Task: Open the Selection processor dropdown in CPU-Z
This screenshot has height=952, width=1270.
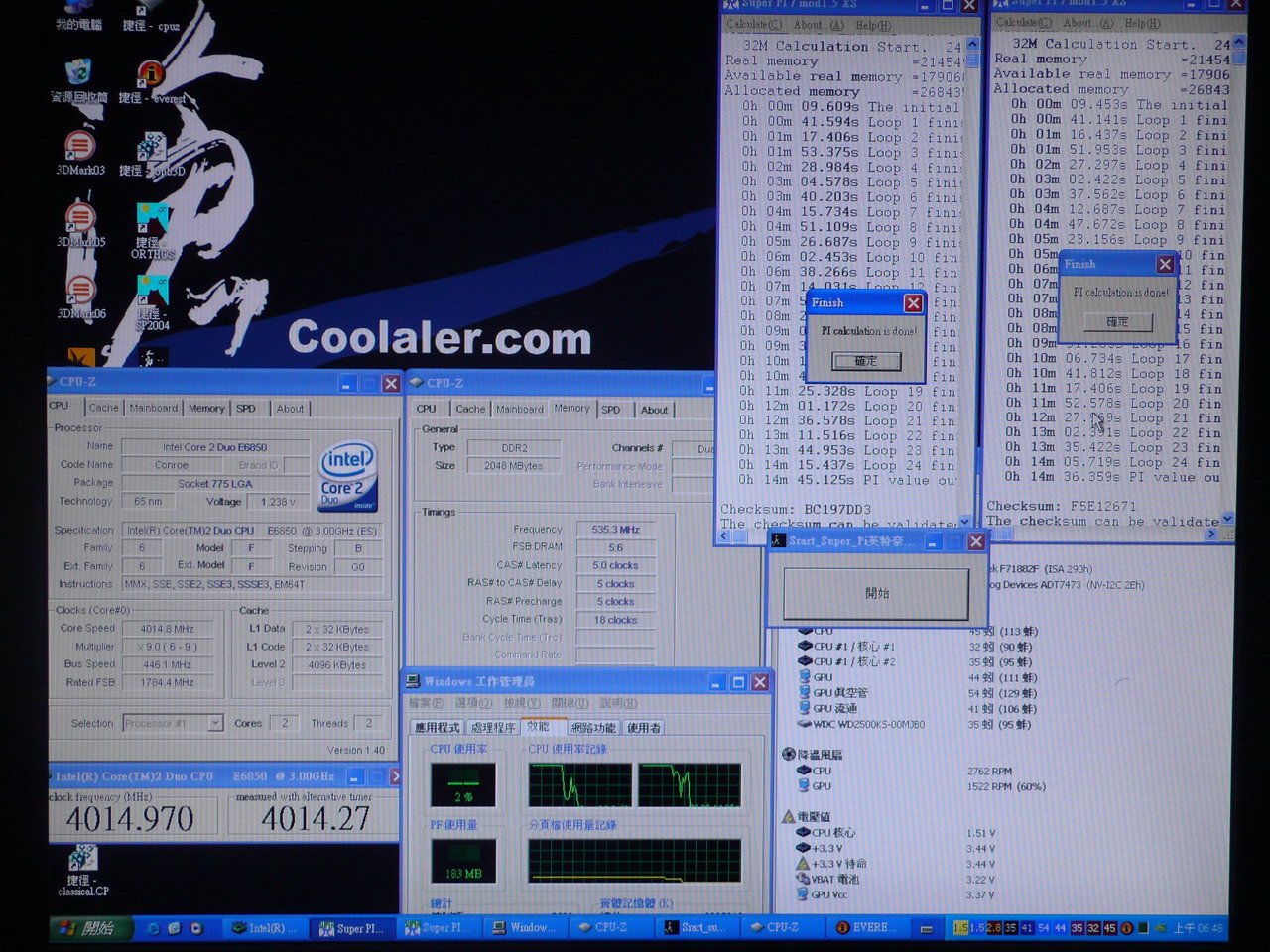Action: (215, 723)
